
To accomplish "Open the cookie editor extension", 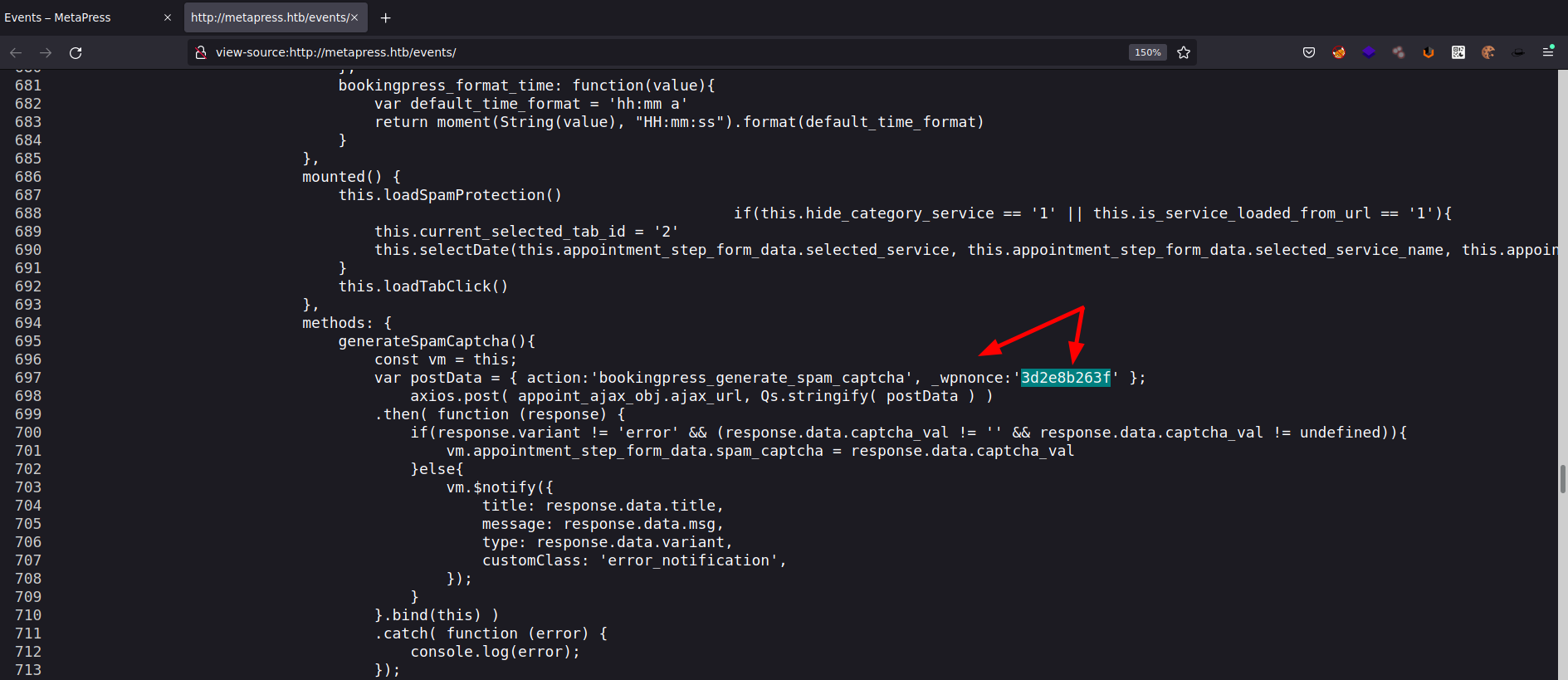I will click(1488, 52).
